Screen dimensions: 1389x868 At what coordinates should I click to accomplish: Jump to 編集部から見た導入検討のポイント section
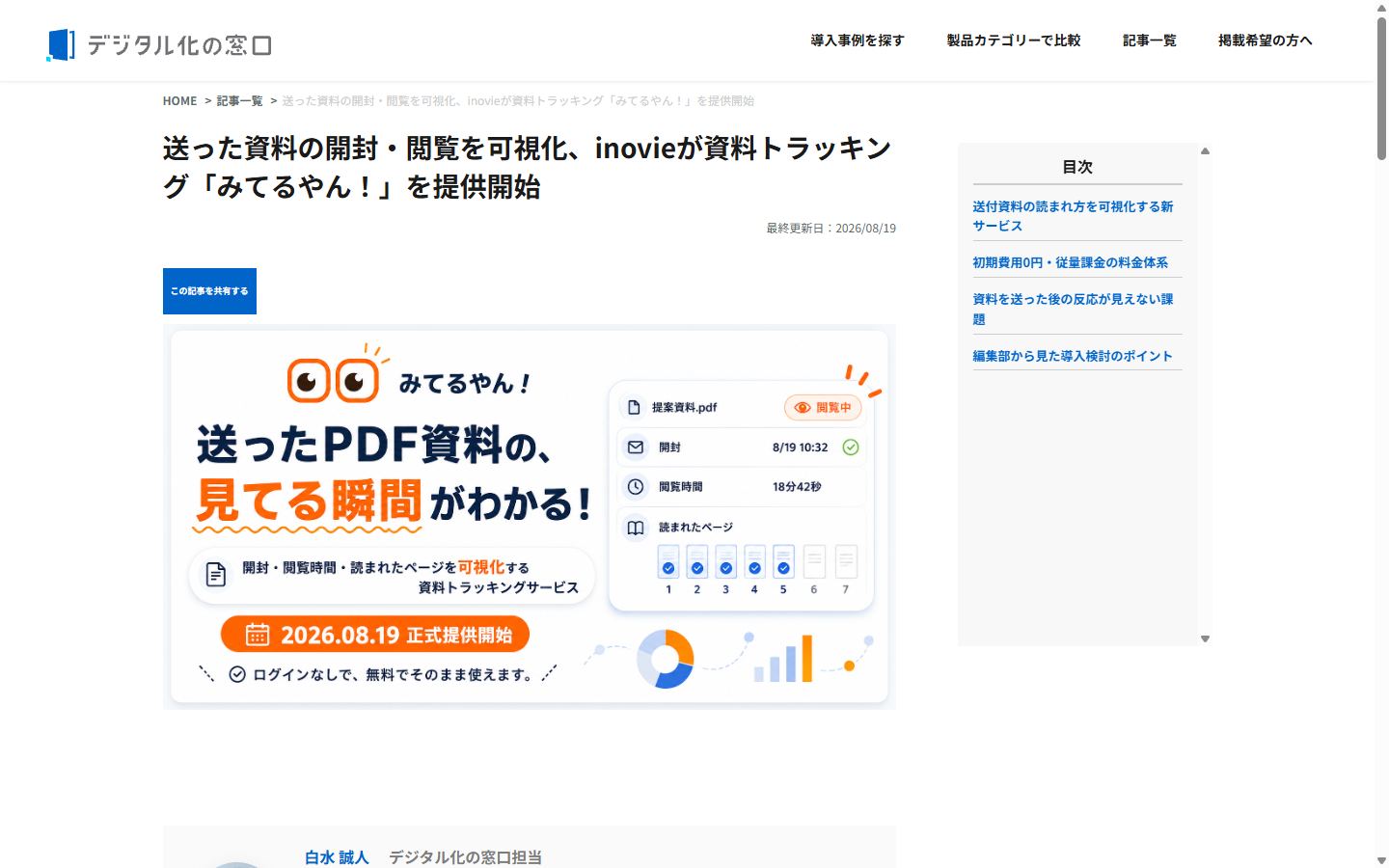[1073, 356]
